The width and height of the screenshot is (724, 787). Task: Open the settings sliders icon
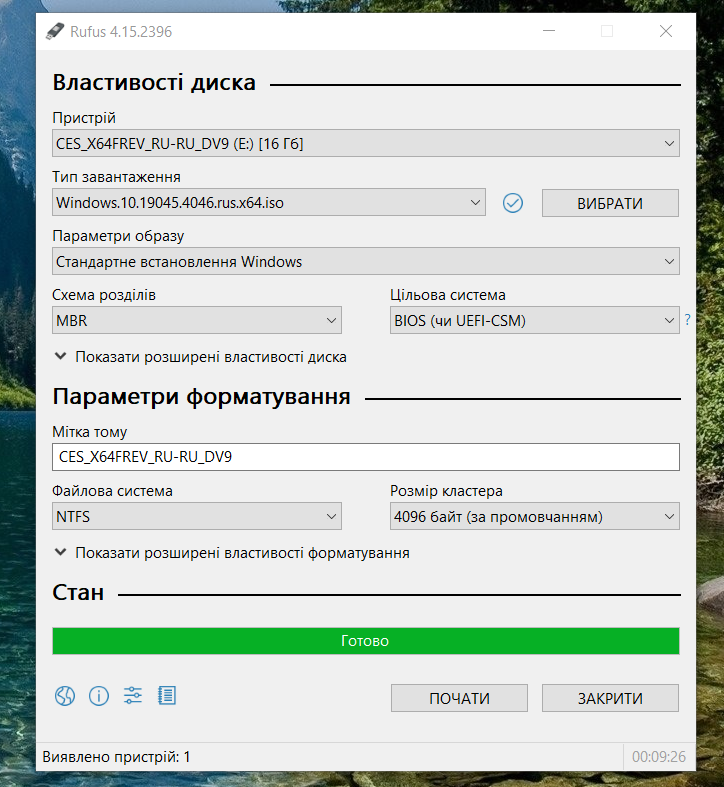(133, 696)
